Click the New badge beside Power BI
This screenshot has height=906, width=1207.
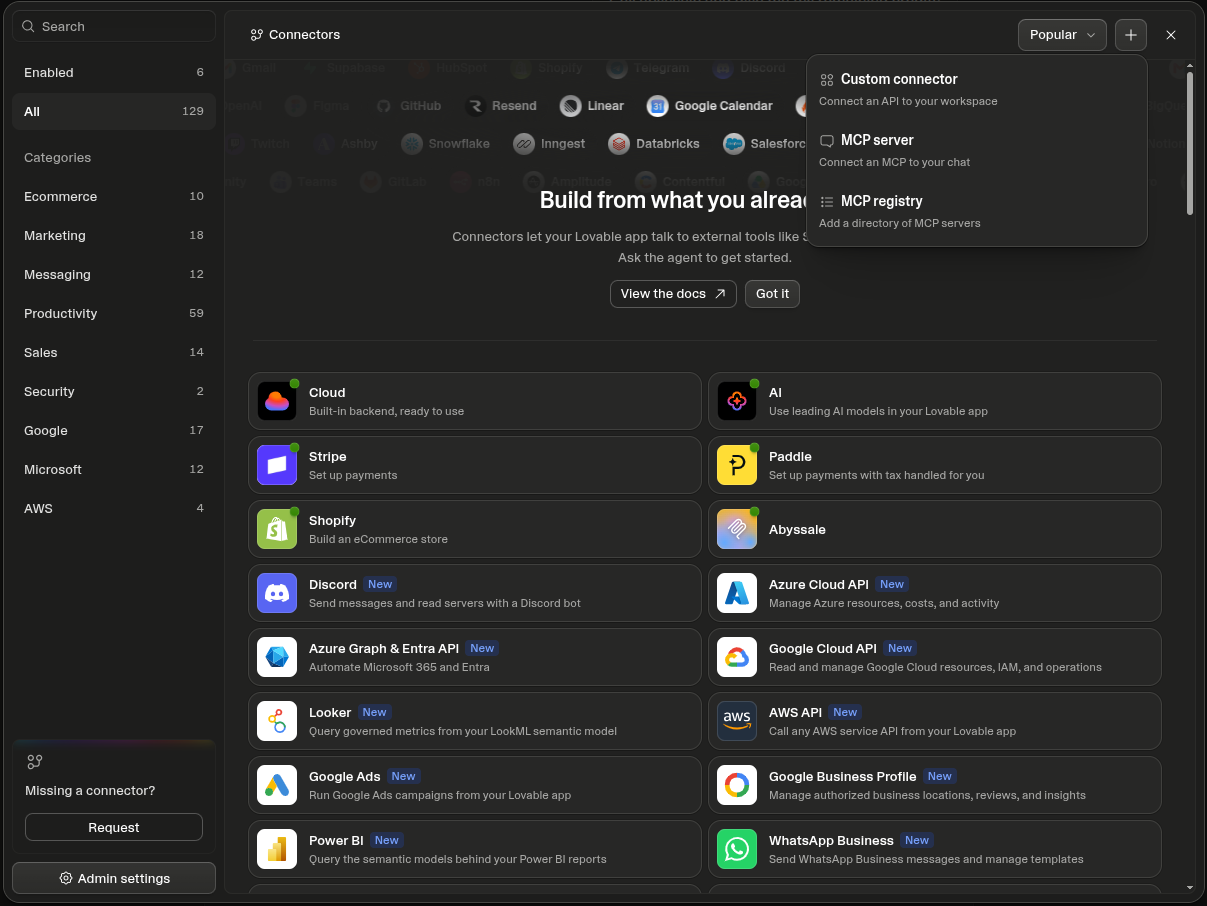click(387, 840)
